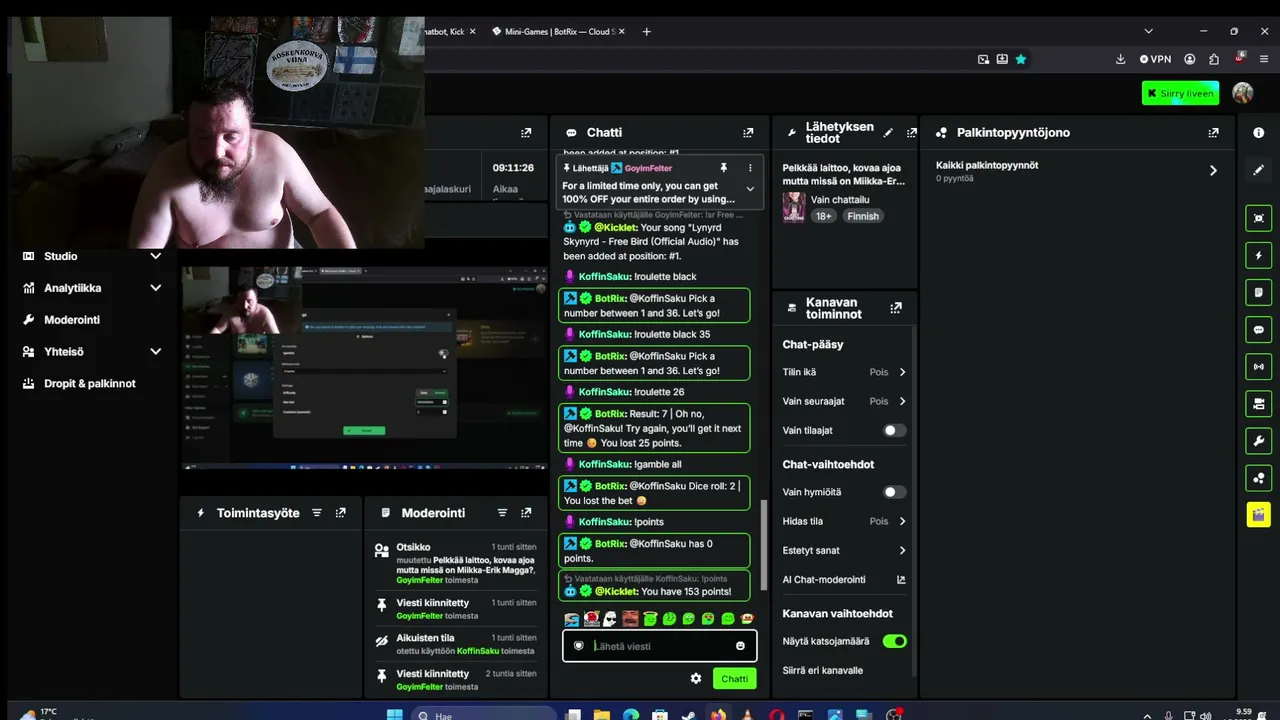Bookmark page with star icon
This screenshot has height=720, width=1280.
coord(1021,59)
